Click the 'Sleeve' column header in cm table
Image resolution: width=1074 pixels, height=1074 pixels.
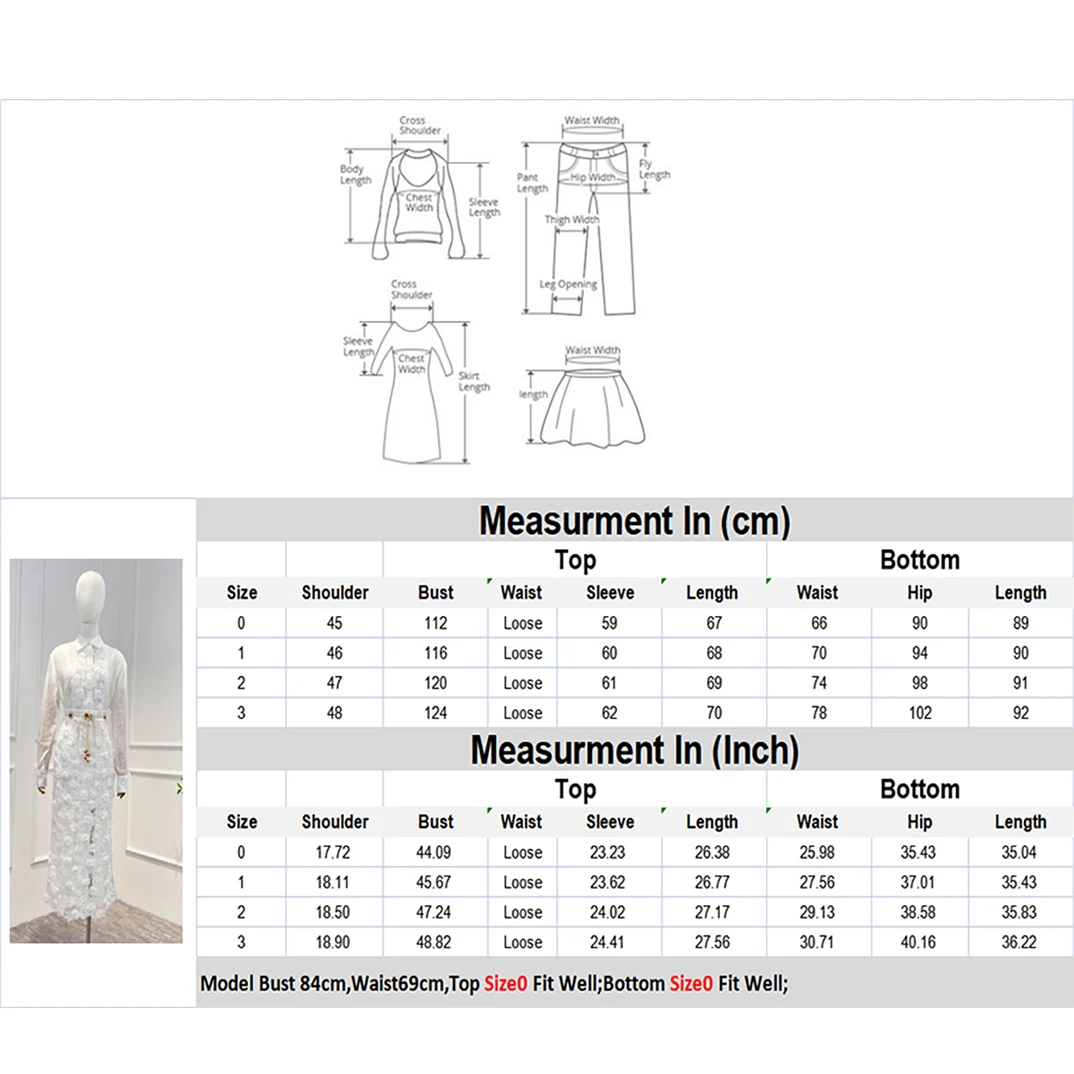[610, 592]
